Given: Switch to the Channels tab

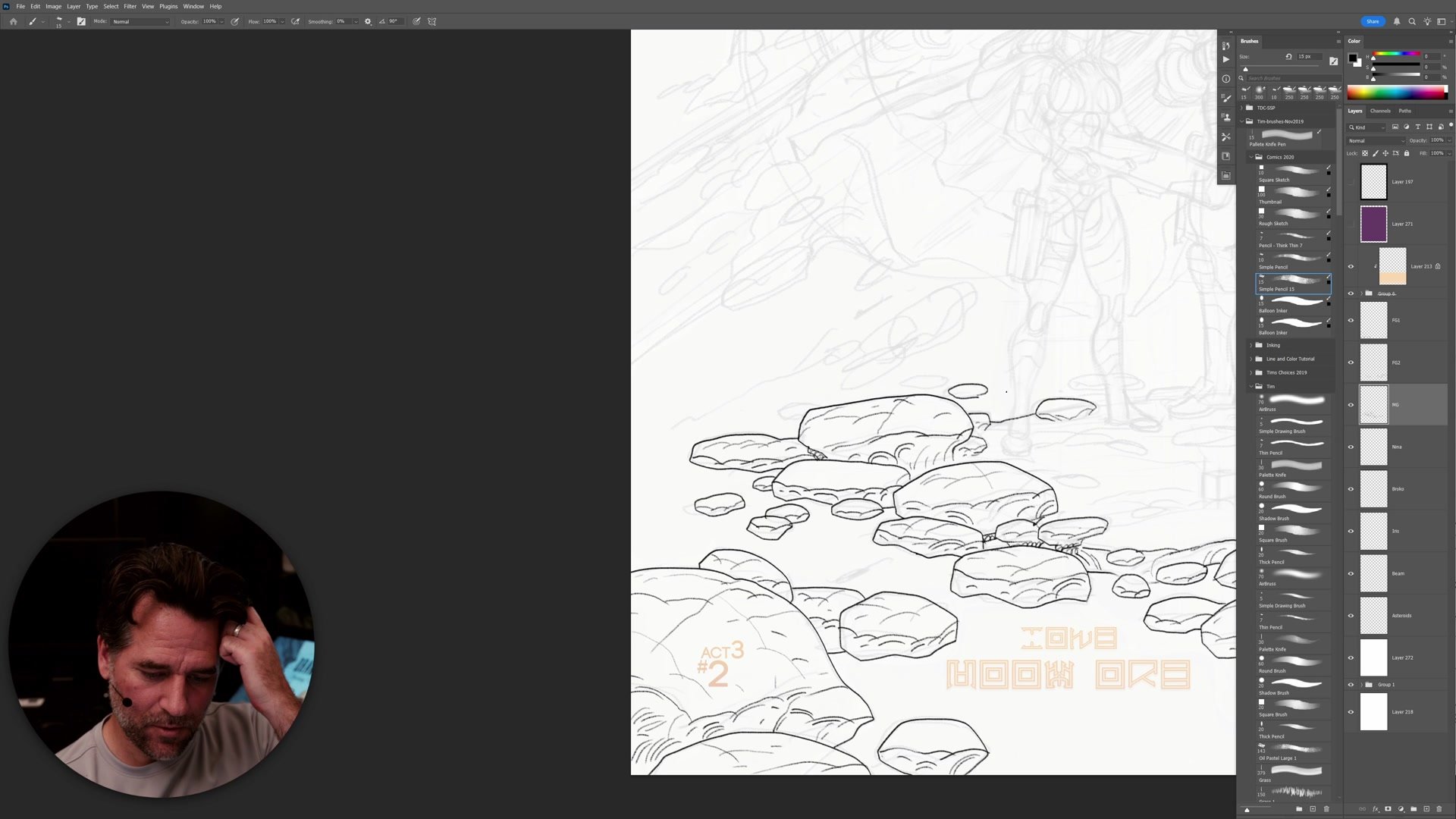Looking at the screenshot, I should pyautogui.click(x=1380, y=111).
